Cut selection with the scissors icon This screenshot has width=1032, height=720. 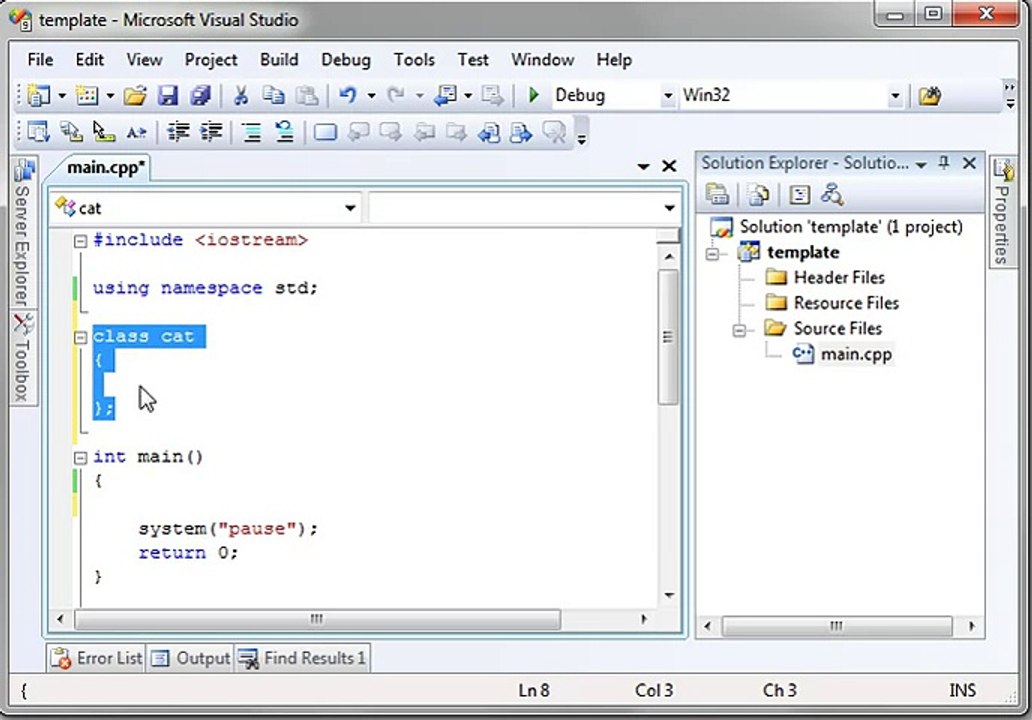tap(240, 96)
